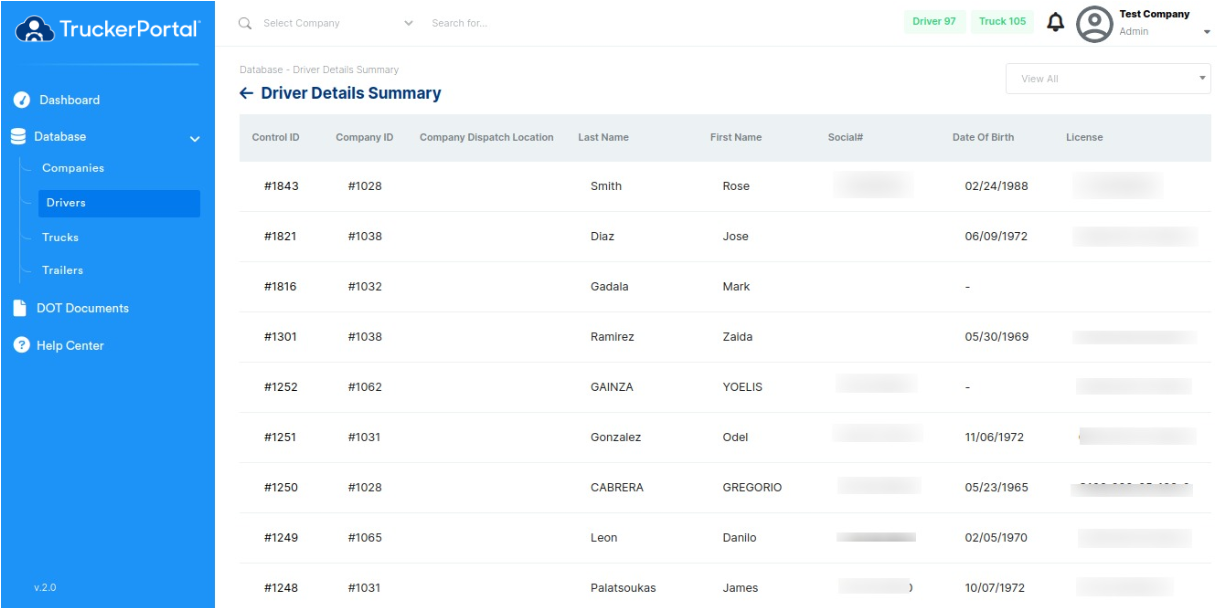Click the DOT Documents file icon

[x=20, y=308]
